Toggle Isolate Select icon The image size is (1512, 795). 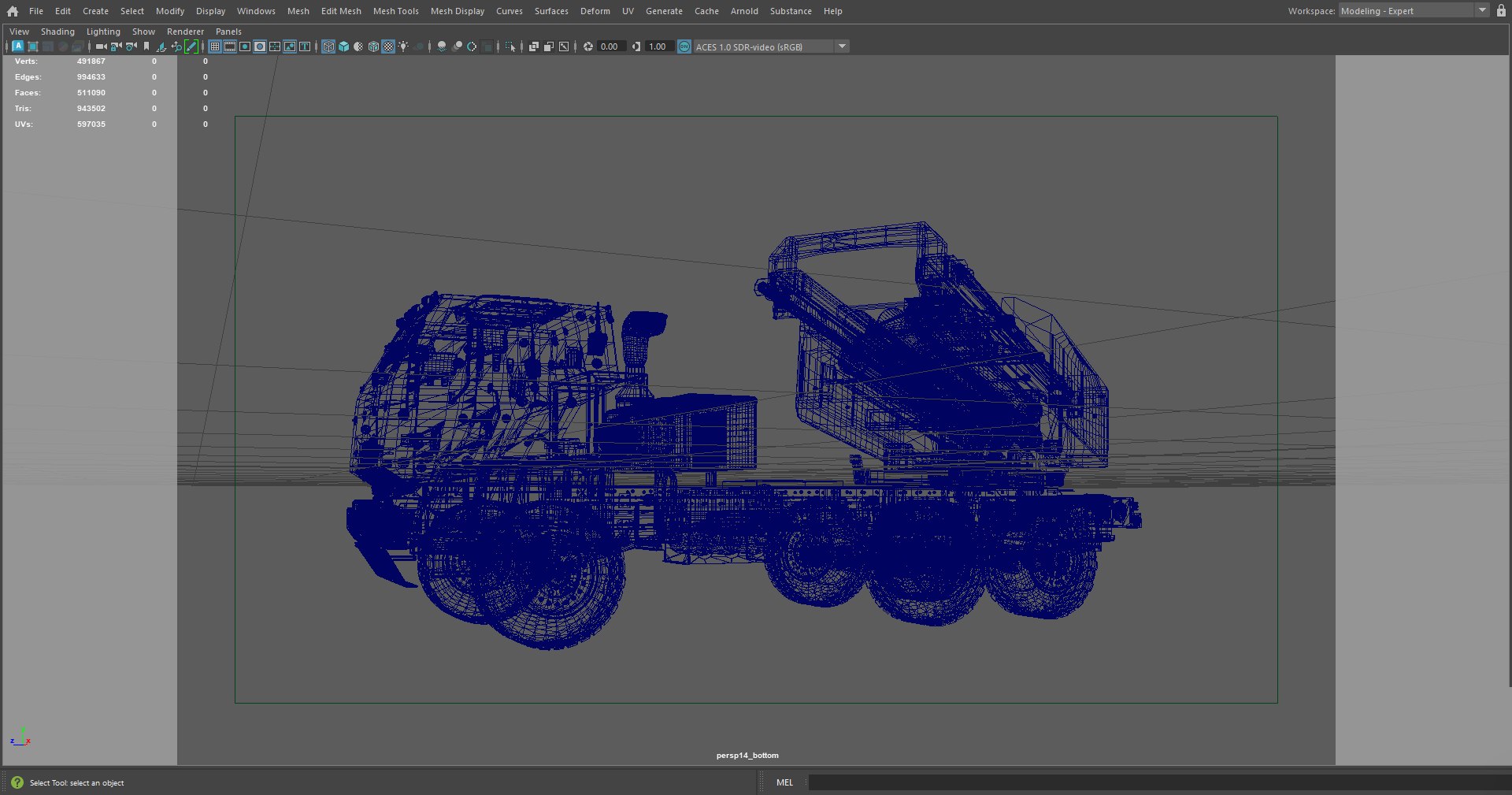(x=510, y=46)
